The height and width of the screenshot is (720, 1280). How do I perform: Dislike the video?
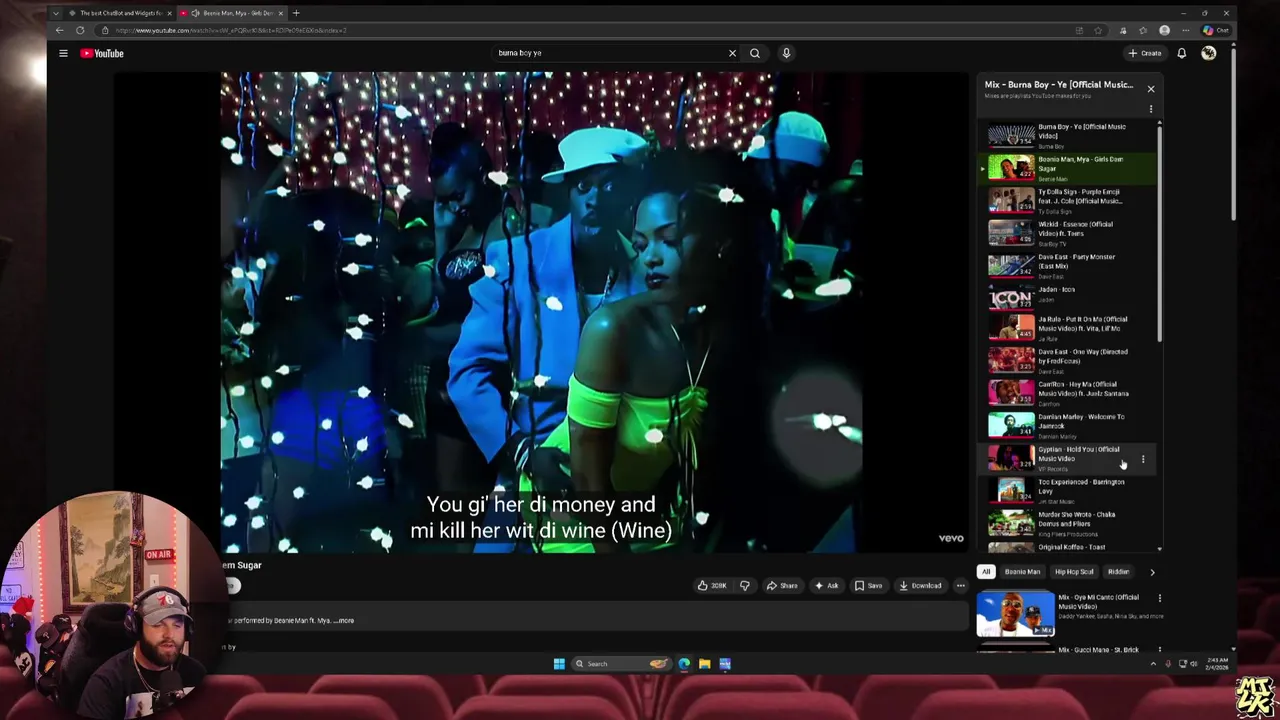point(744,585)
